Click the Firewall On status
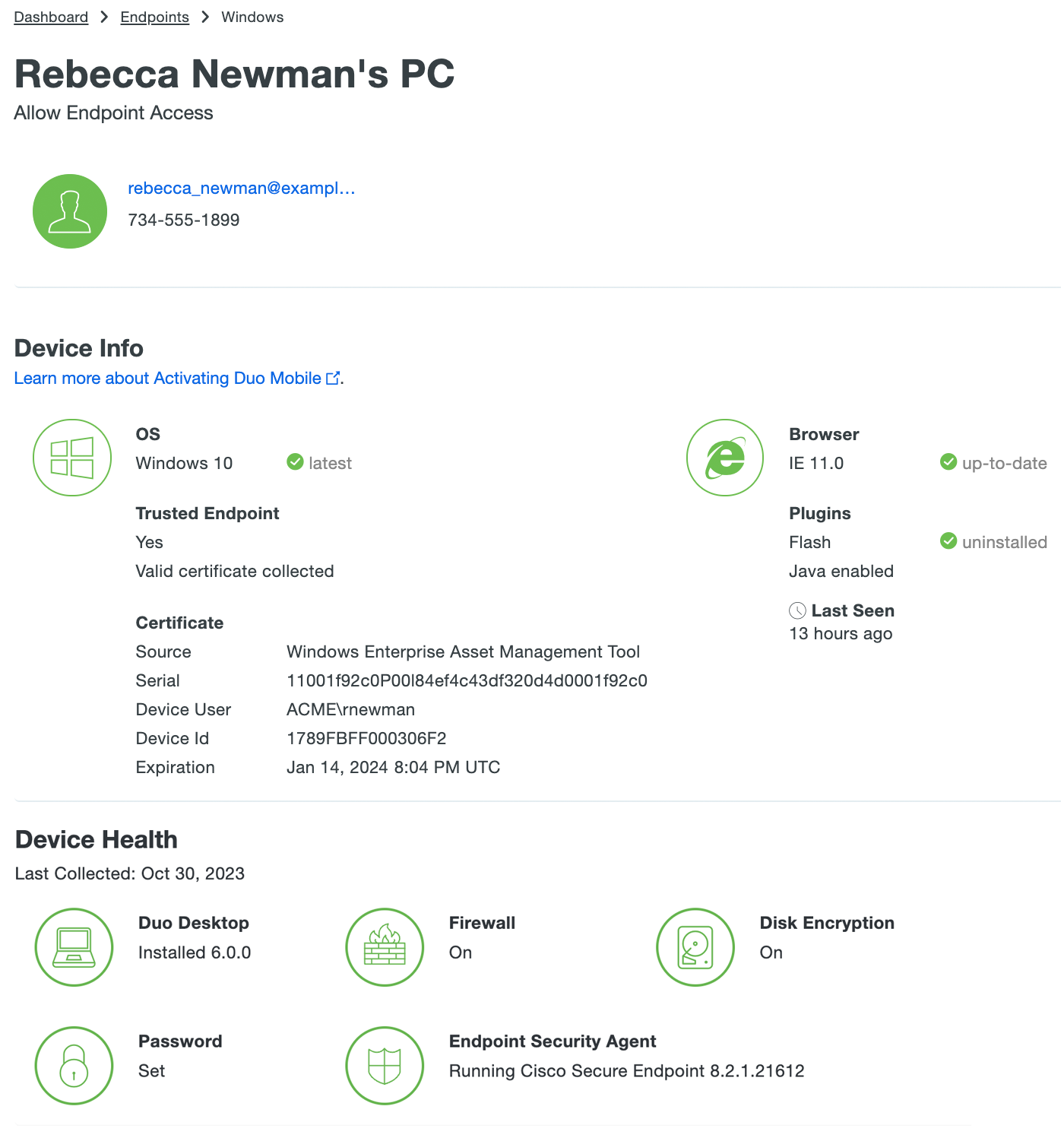The height and width of the screenshot is (1138, 1064). (461, 953)
